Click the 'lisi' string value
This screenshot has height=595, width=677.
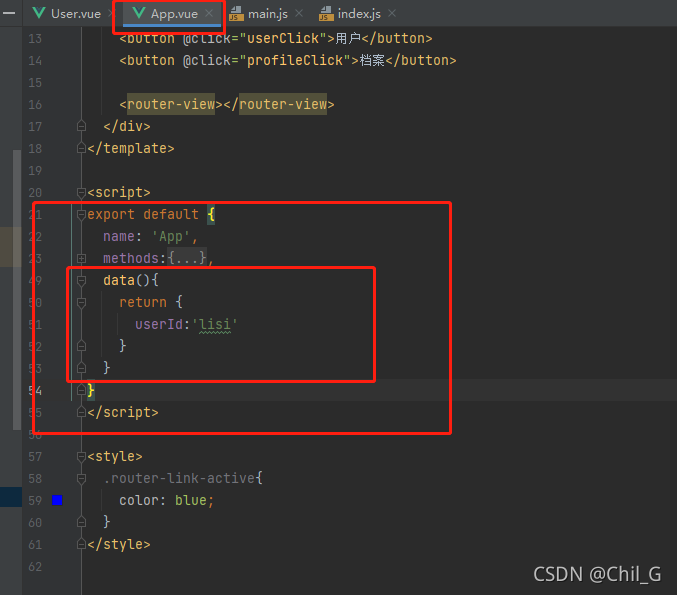click(x=214, y=324)
